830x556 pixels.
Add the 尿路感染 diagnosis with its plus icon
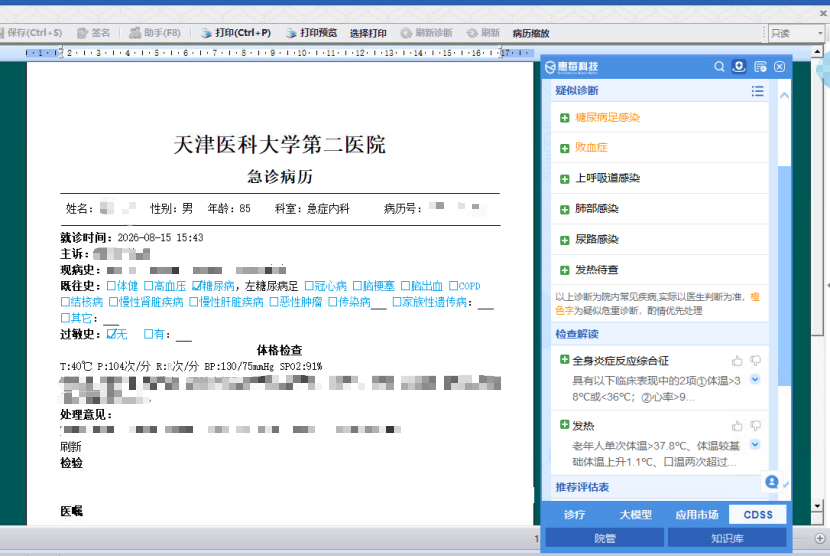coord(564,240)
